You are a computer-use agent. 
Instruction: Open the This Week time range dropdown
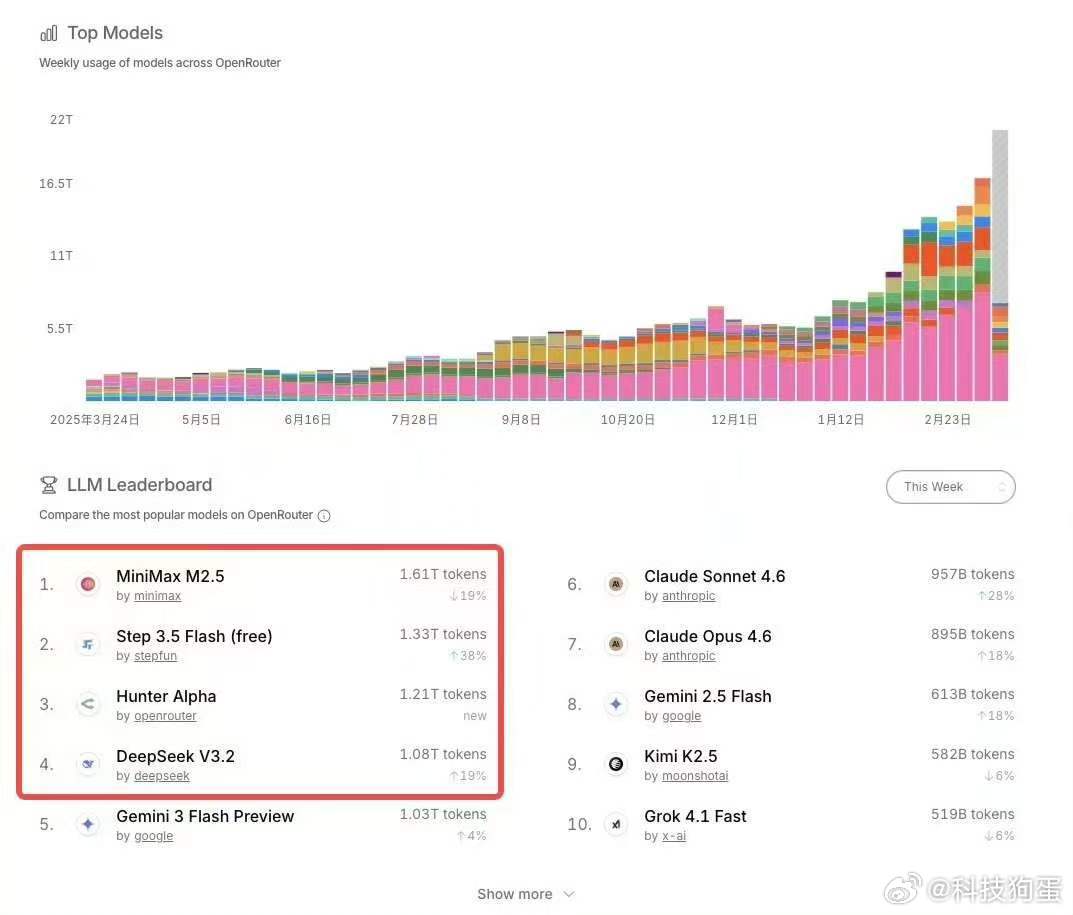950,487
